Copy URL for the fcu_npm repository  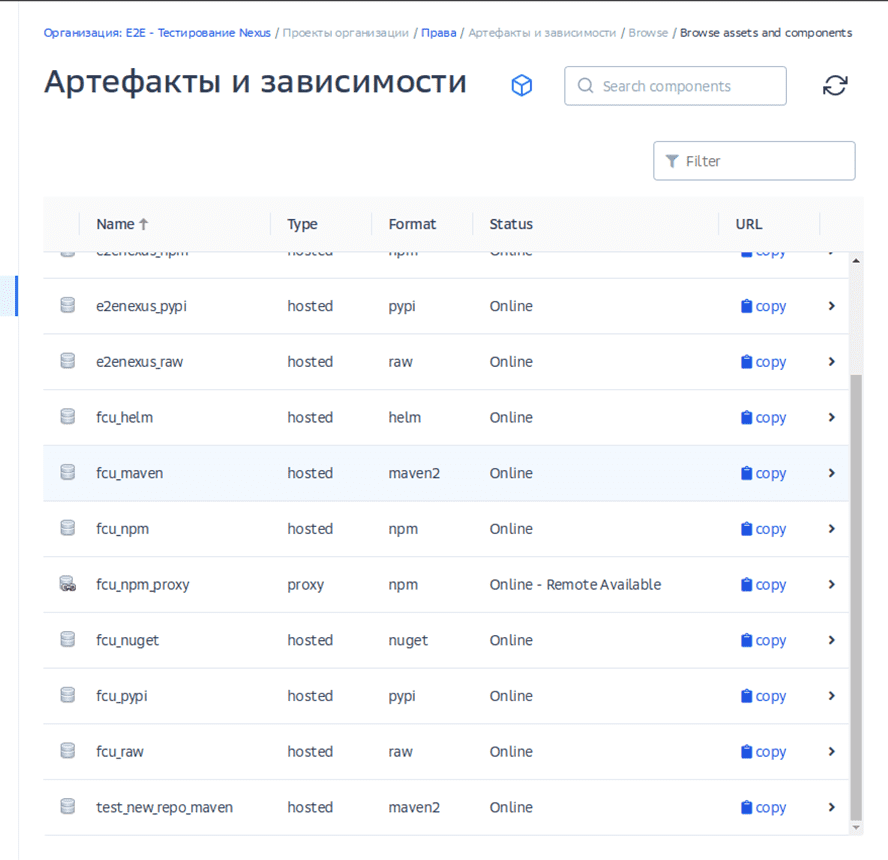tap(763, 529)
